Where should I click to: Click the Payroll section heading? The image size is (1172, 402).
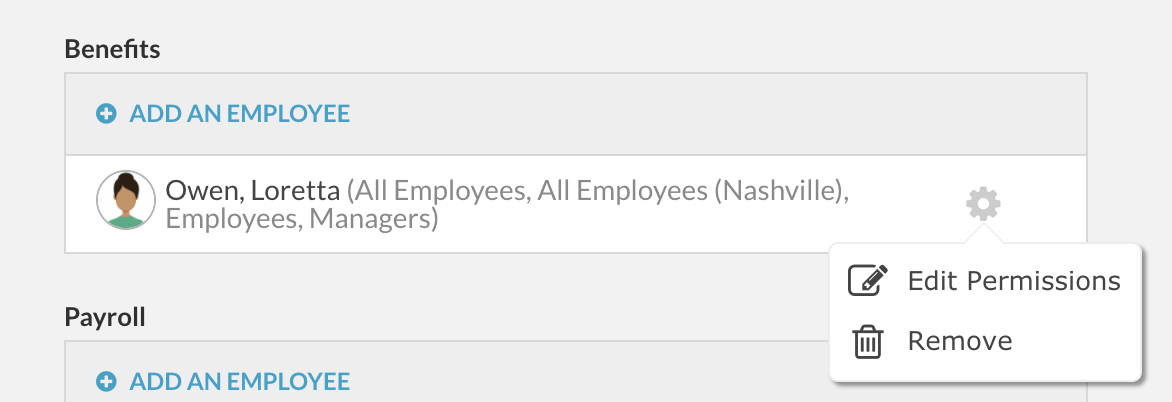(x=105, y=318)
